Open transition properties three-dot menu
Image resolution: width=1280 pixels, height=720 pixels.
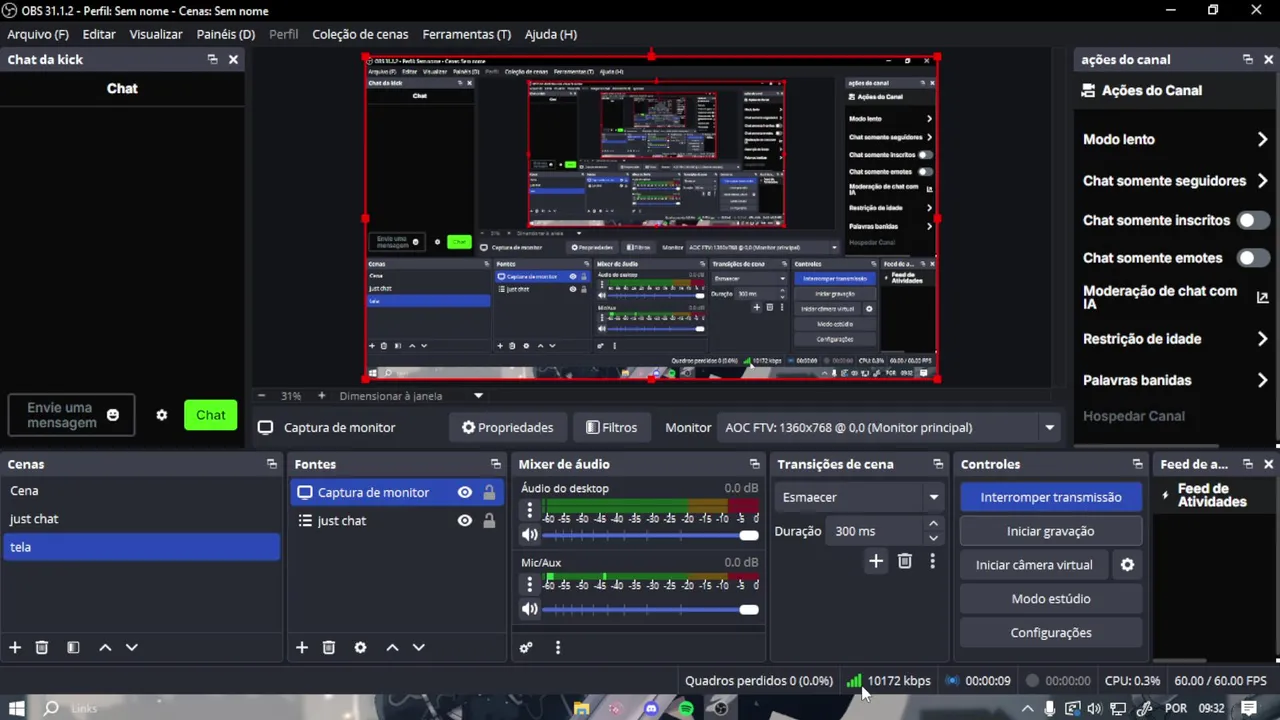point(932,561)
